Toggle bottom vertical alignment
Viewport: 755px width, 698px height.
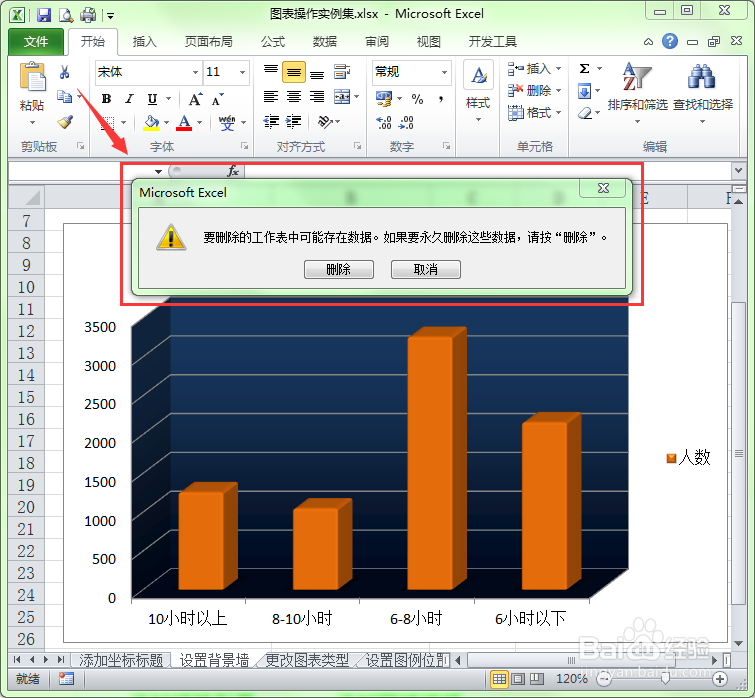coord(317,73)
